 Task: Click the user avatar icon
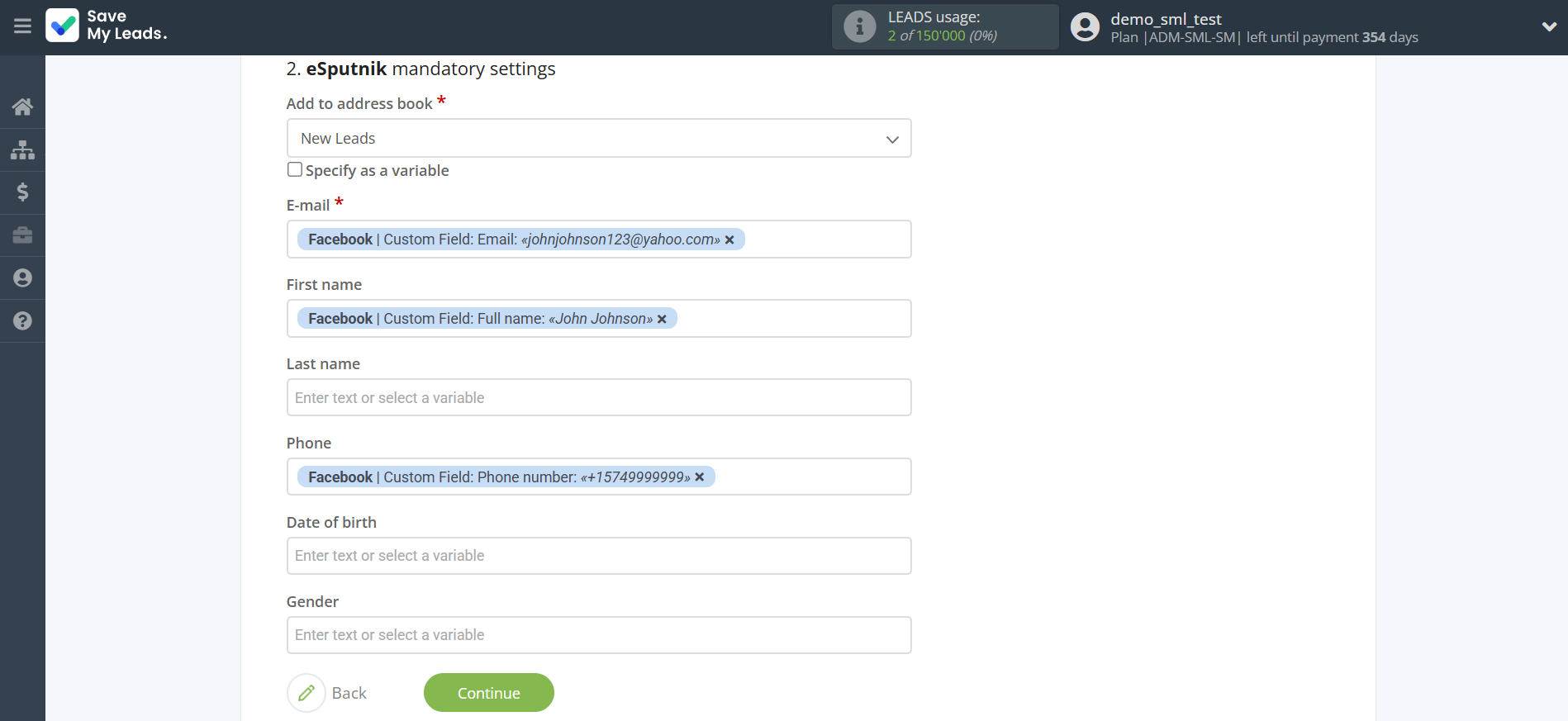pyautogui.click(x=1085, y=27)
